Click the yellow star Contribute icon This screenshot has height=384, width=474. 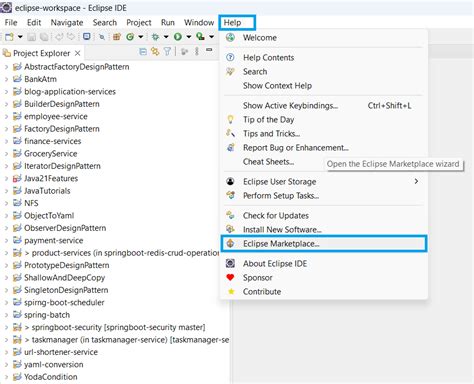coord(230,291)
